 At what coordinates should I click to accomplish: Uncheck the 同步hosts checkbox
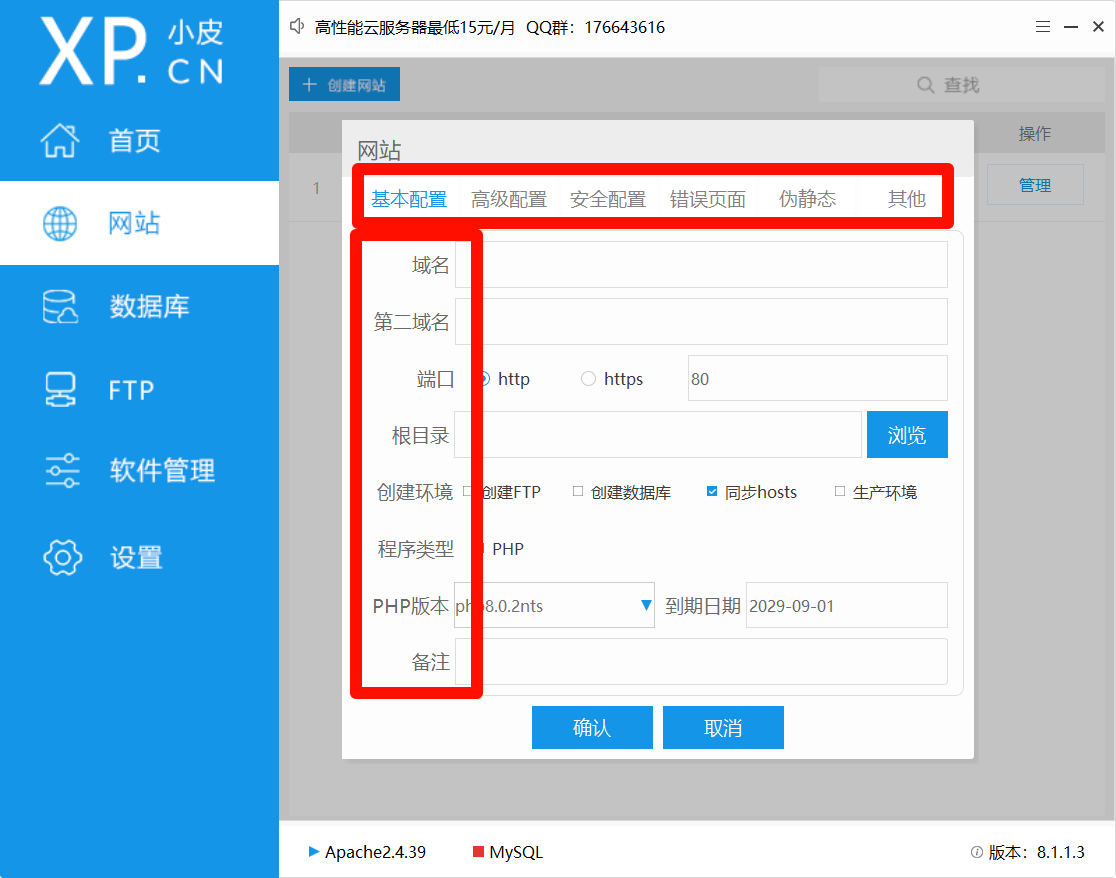tap(712, 491)
